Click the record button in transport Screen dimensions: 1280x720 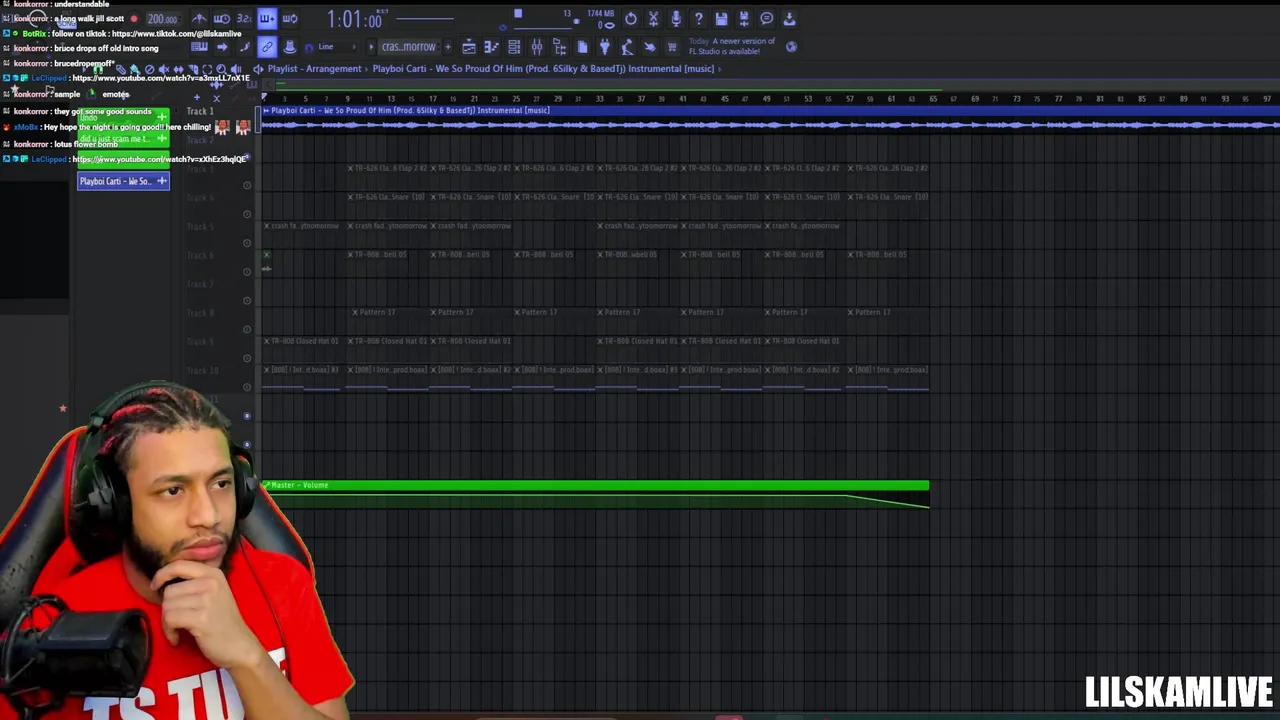coord(134,19)
